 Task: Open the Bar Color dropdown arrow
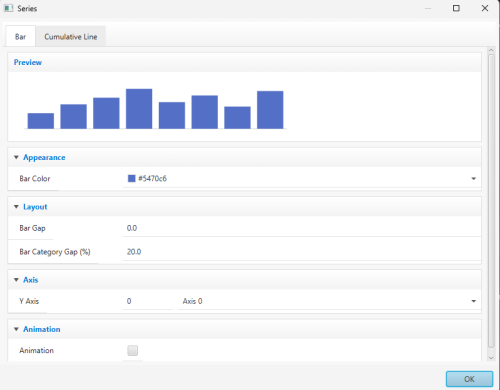click(x=473, y=179)
